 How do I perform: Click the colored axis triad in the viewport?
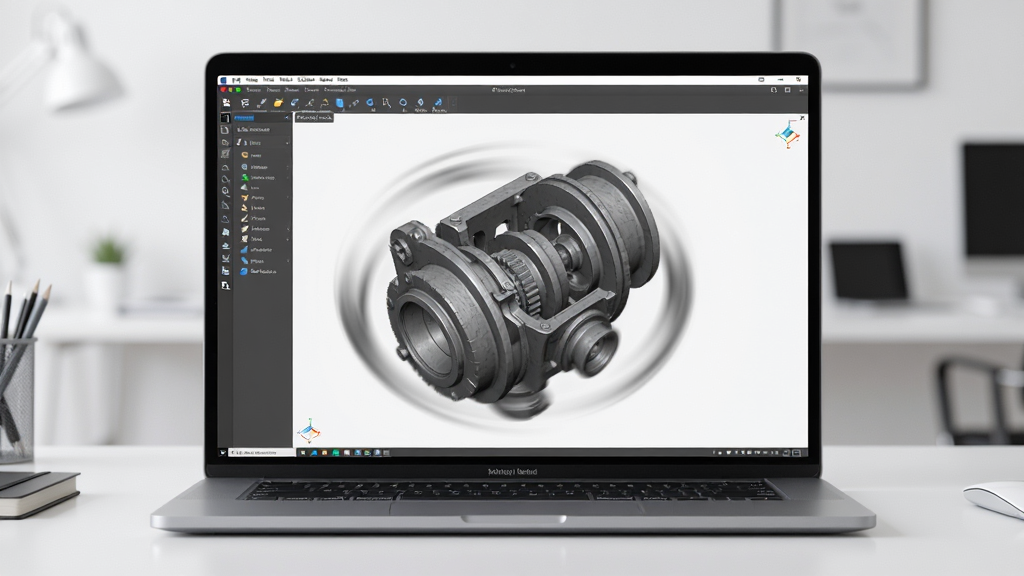[308, 431]
